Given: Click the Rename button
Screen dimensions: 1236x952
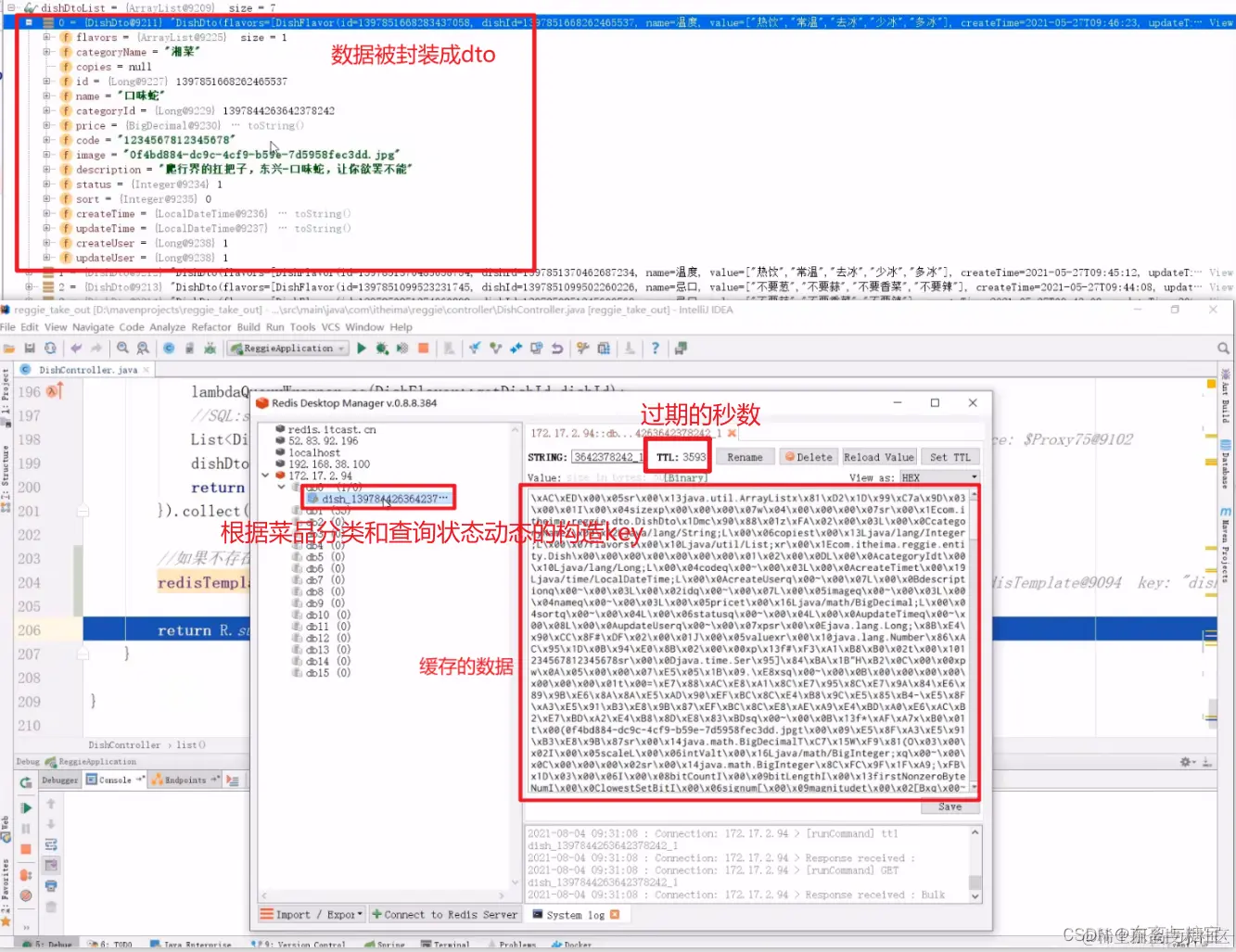Looking at the screenshot, I should coord(745,457).
